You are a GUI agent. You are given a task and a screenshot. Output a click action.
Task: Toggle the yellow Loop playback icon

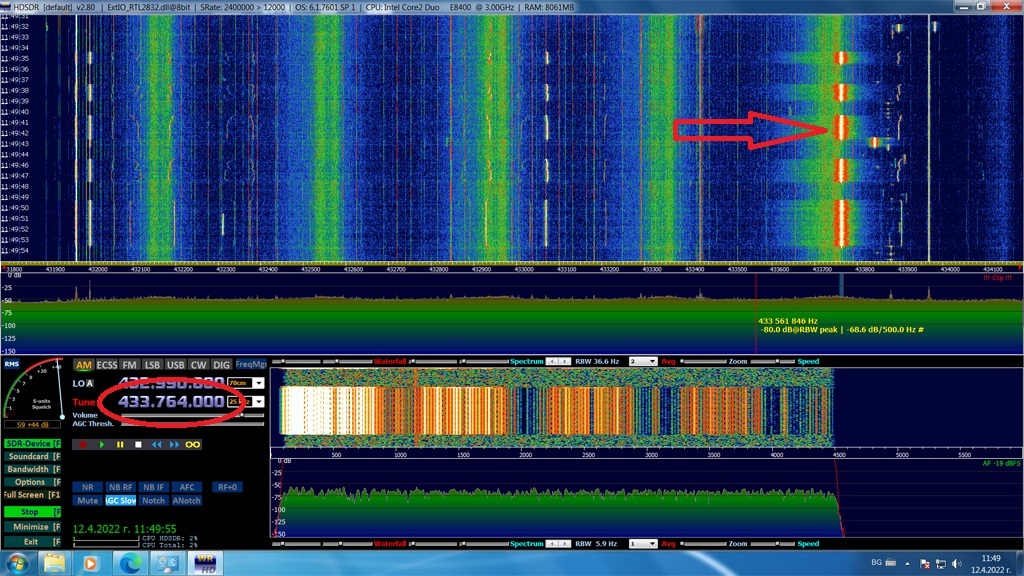[x=193, y=444]
